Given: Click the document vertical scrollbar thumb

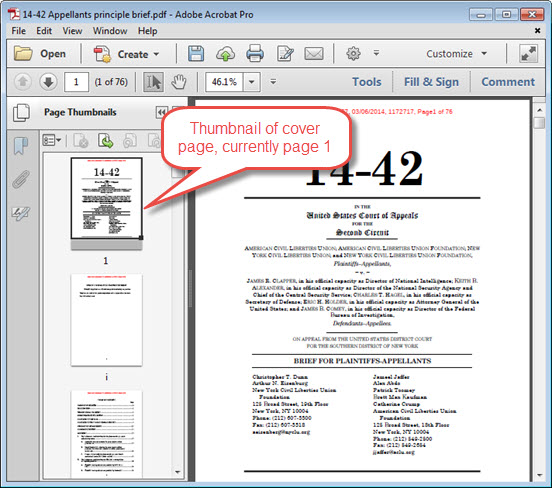Looking at the screenshot, I should coord(539,123).
